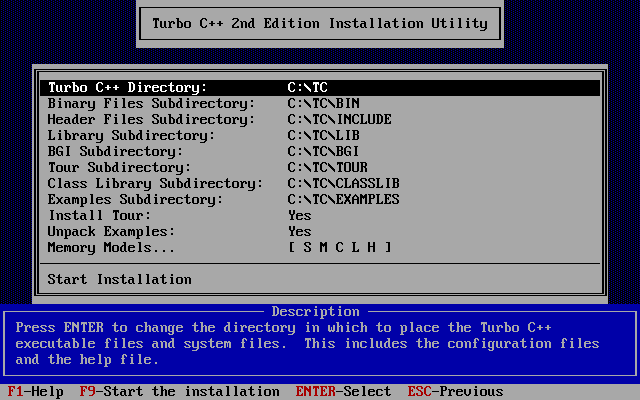This screenshot has height=400, width=640.
Task: Click F9-Start the installation shortcut
Action: pyautogui.click(x=180, y=391)
